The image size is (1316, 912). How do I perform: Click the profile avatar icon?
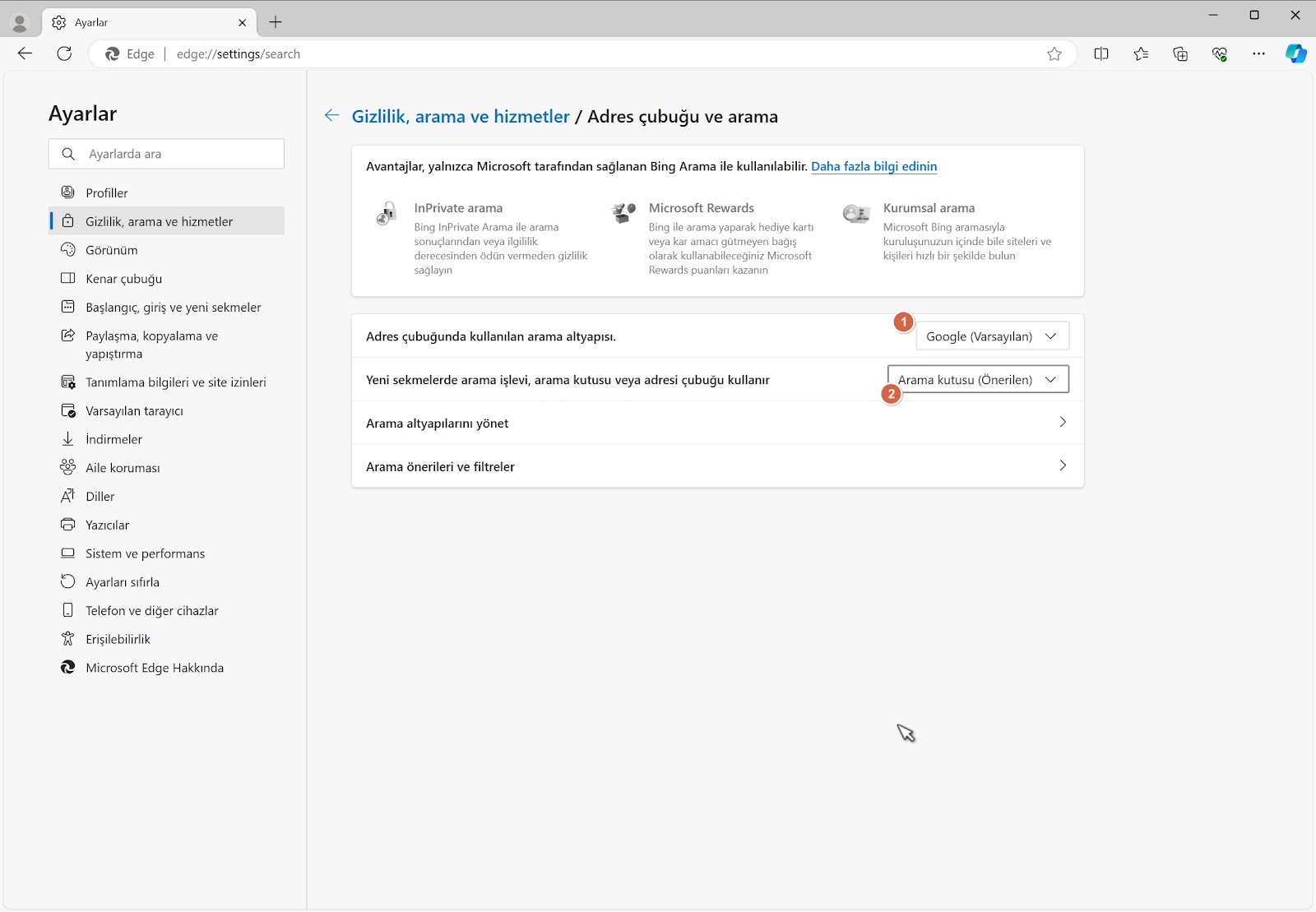tap(20, 22)
